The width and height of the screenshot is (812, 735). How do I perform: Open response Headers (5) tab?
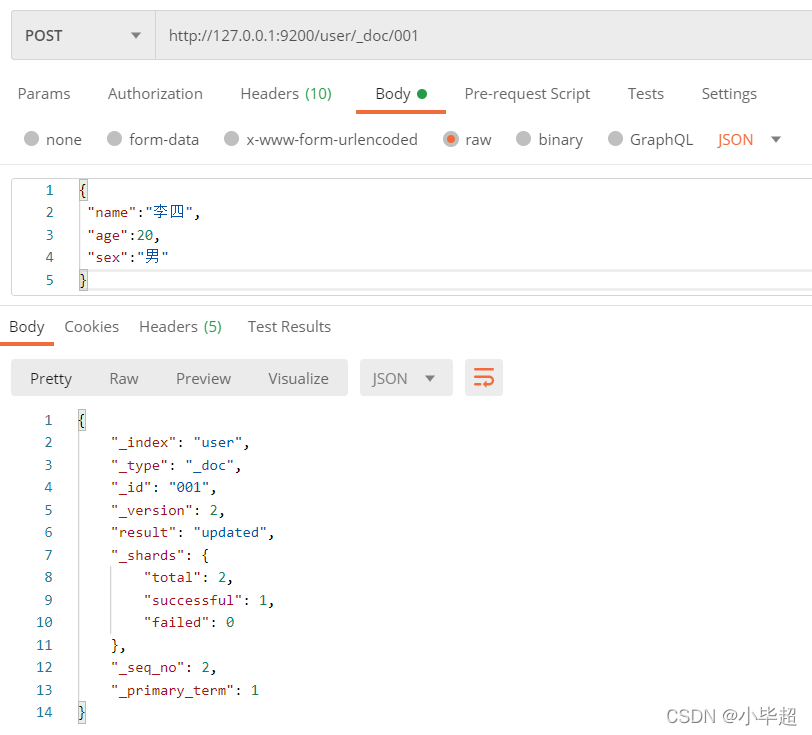coord(180,327)
